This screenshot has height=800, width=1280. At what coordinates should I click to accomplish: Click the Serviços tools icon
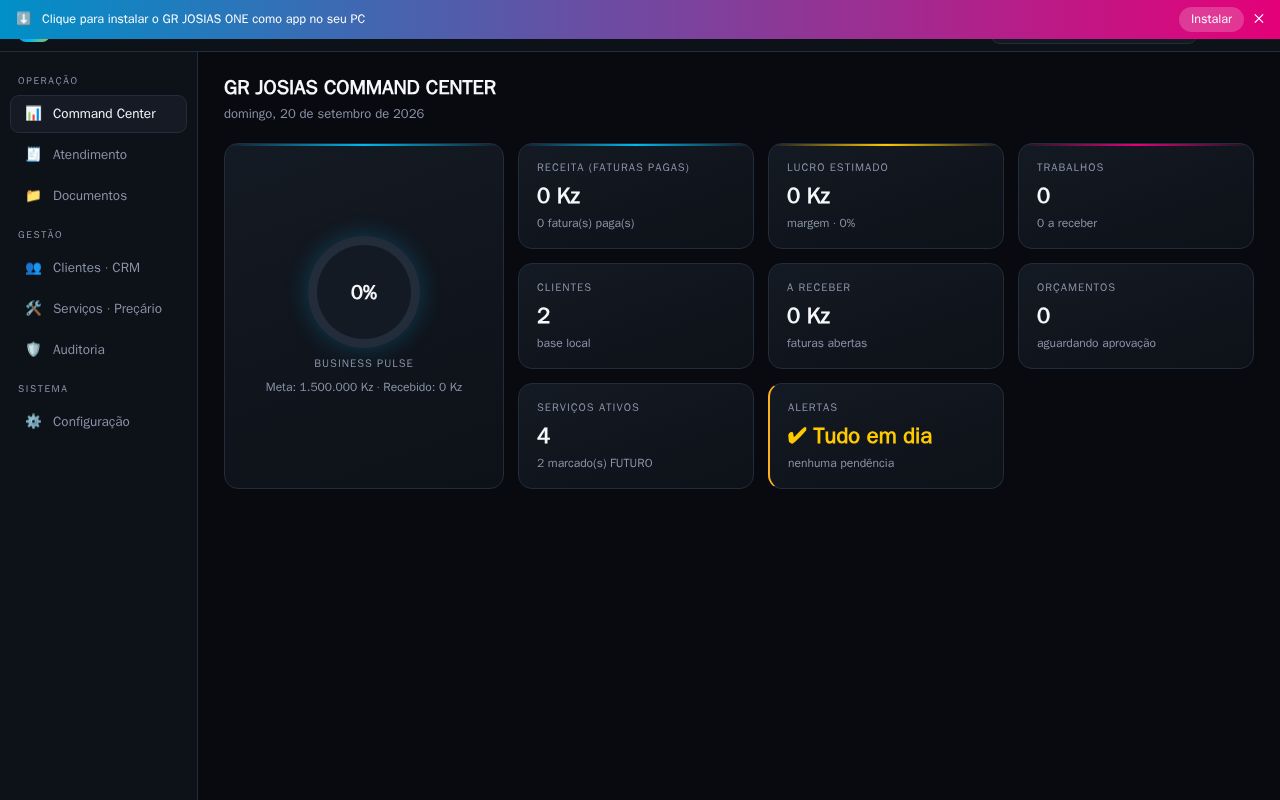(33, 309)
